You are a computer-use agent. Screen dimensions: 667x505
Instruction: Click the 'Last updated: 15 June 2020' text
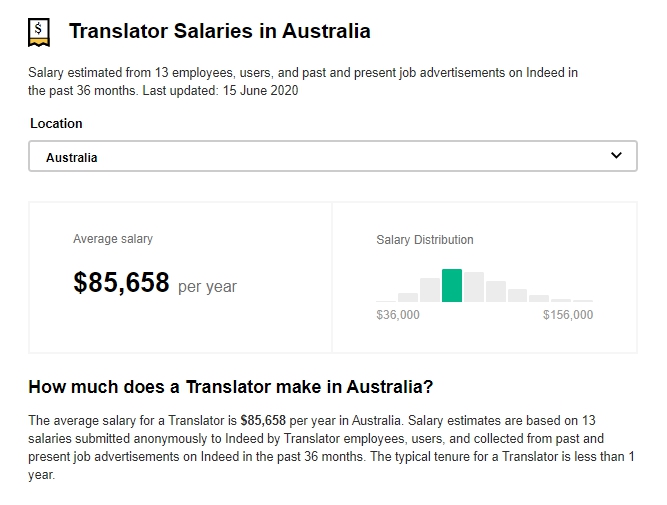pos(222,91)
